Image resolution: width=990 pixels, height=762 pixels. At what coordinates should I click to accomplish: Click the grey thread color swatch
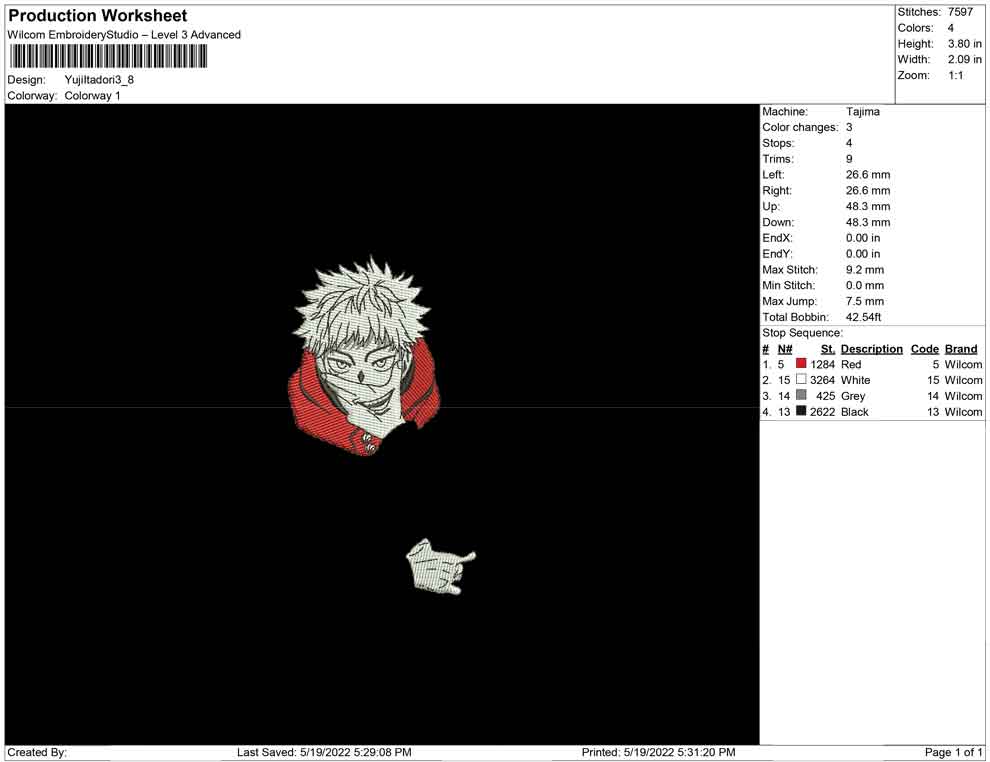(x=801, y=395)
